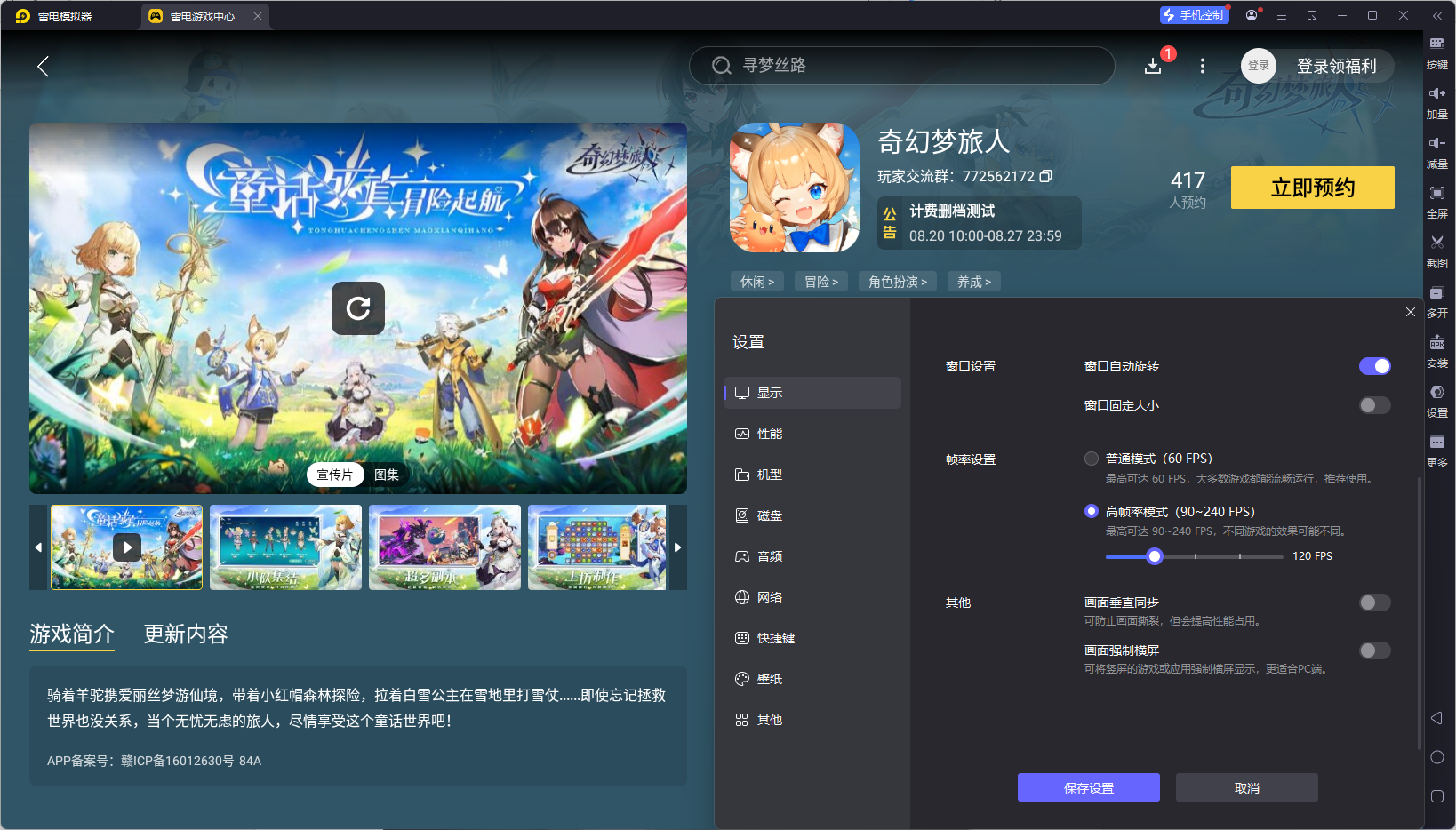
Task: Enable the 画面垂直同步 toggle
Action: click(x=1374, y=603)
